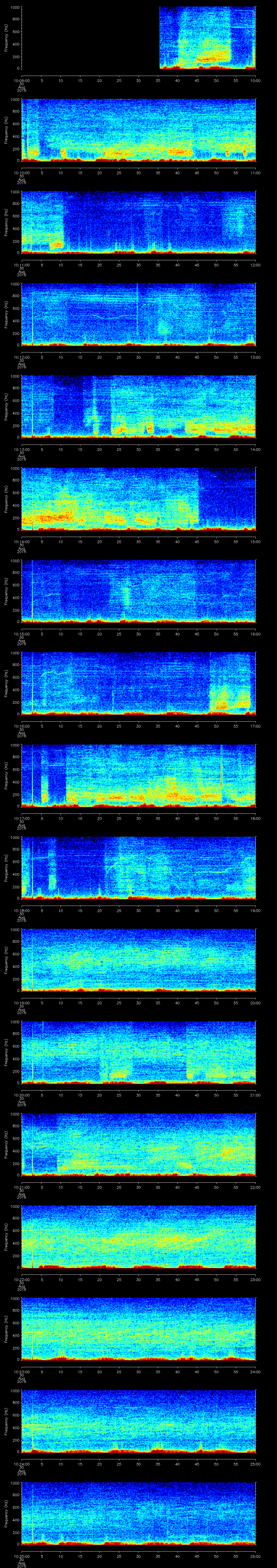Click the "10:17:00" time axis label
The height and width of the screenshot is (1568, 277).
click(22, 818)
